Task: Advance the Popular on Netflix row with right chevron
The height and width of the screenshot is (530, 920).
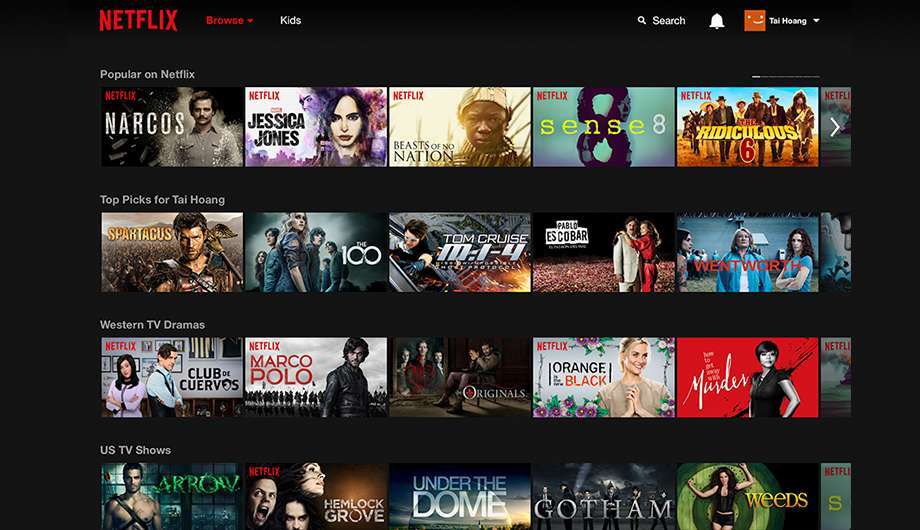Action: click(835, 127)
